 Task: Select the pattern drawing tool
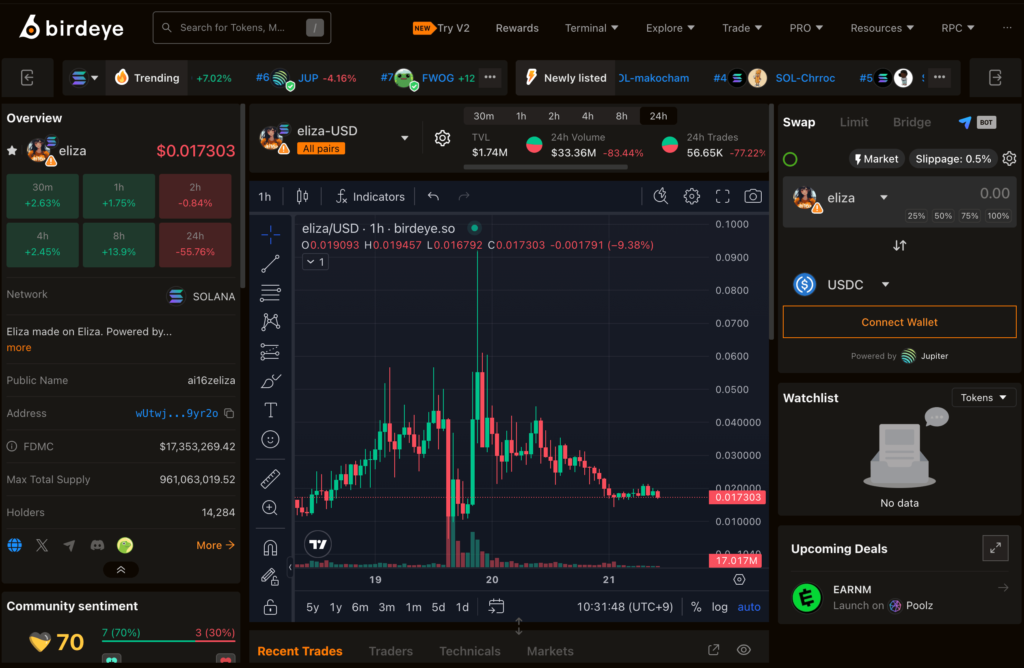point(270,322)
